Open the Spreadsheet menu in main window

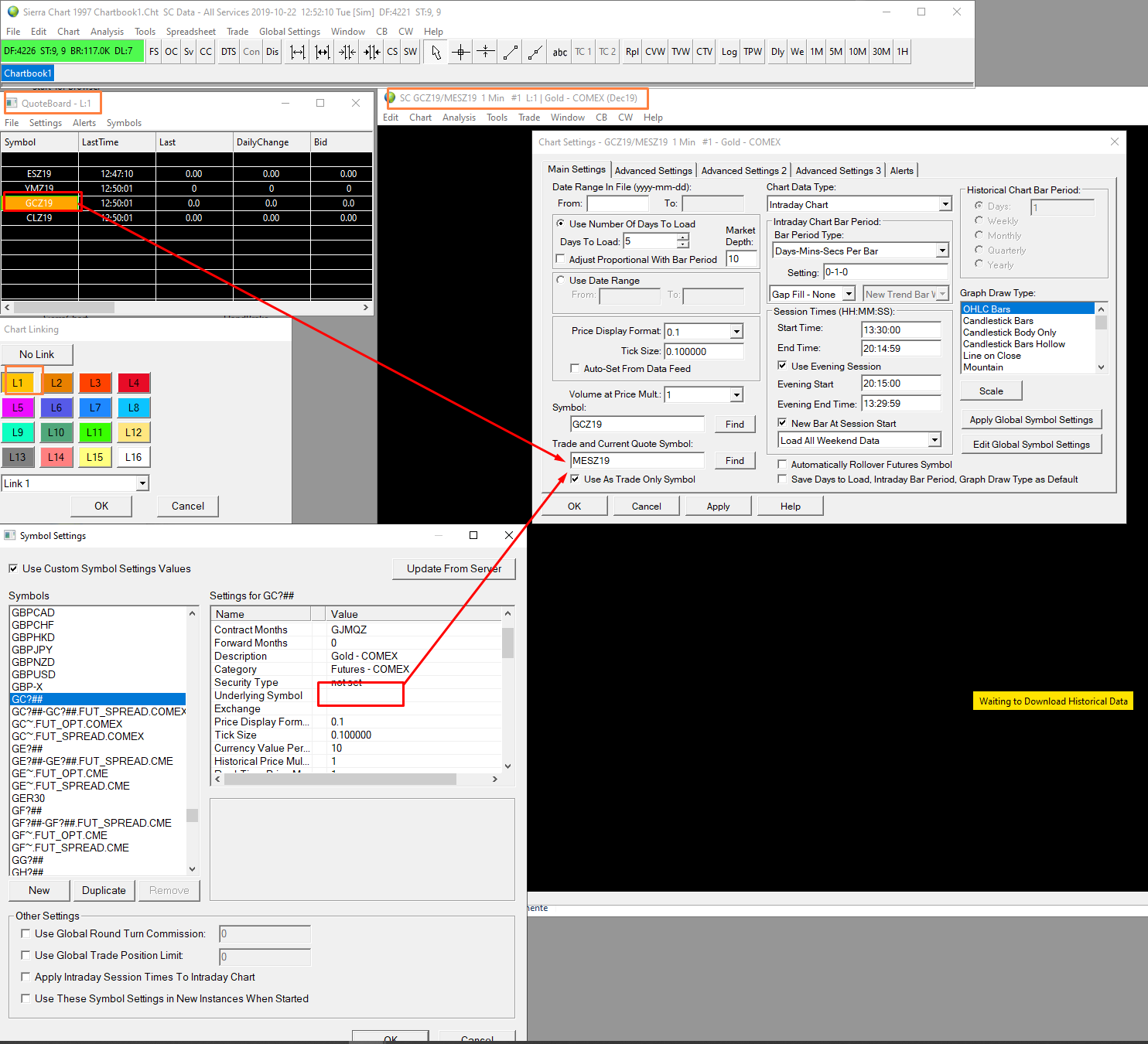190,32
